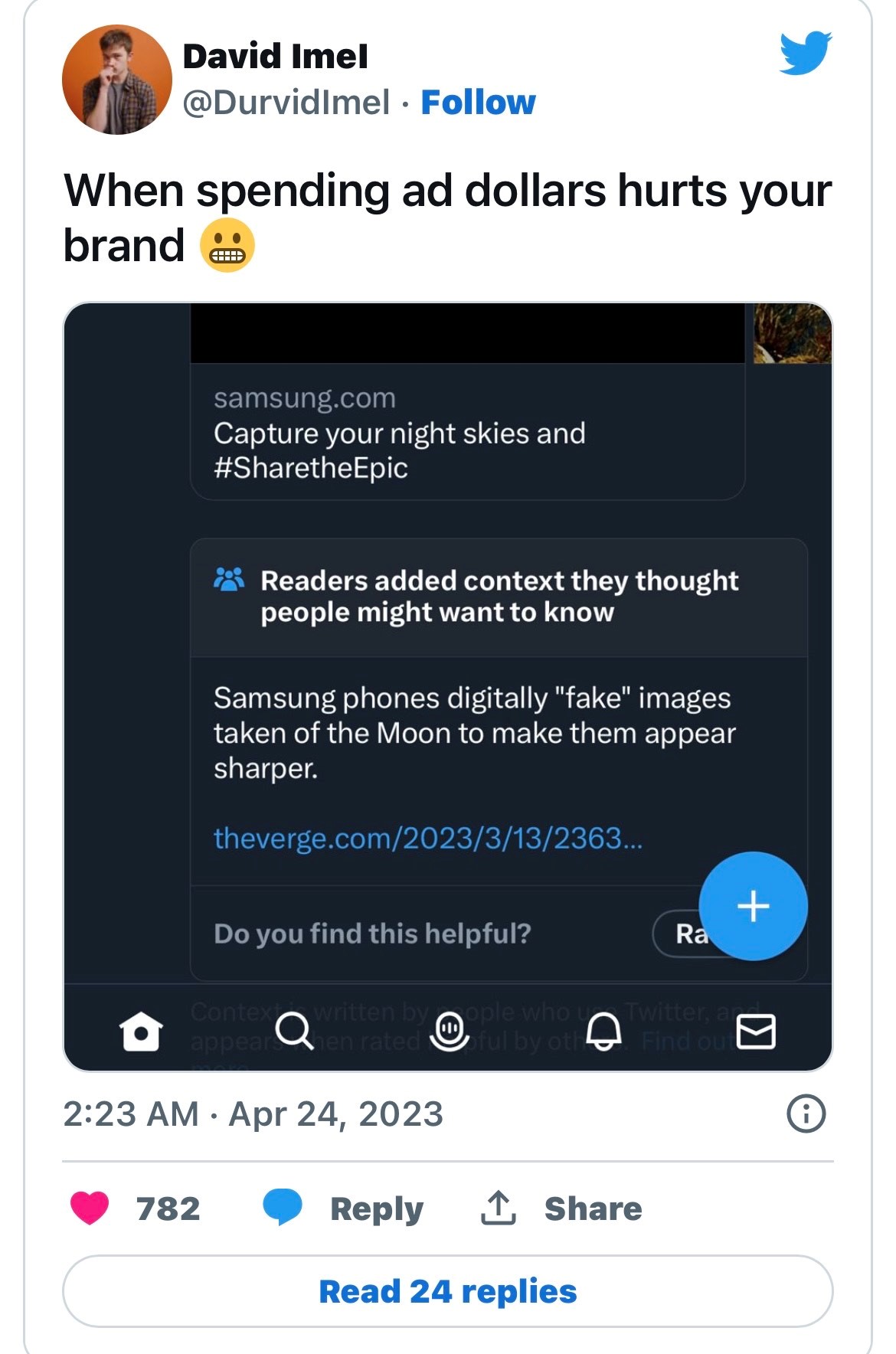
Task: Click the blue reply bubble icon
Action: [282, 1207]
